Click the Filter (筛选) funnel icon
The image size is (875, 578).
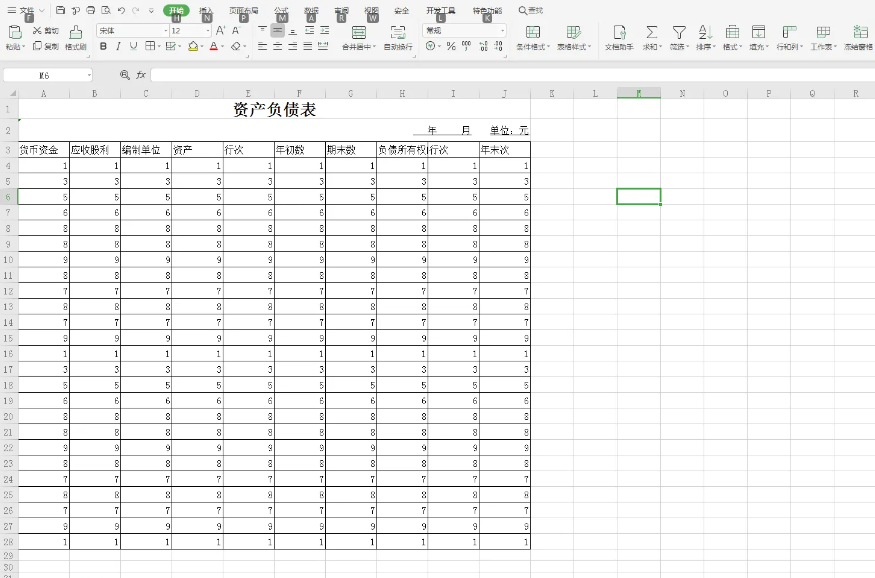point(679,33)
